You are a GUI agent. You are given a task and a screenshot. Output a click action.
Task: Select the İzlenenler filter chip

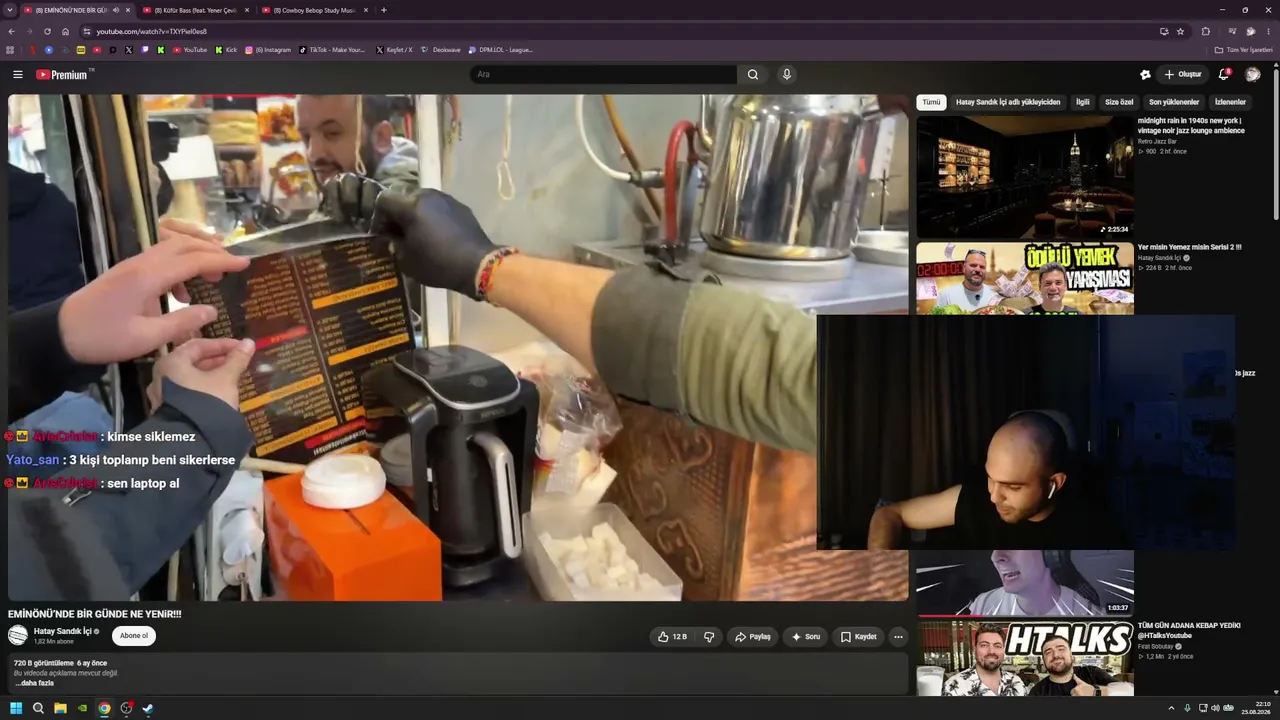(1230, 102)
